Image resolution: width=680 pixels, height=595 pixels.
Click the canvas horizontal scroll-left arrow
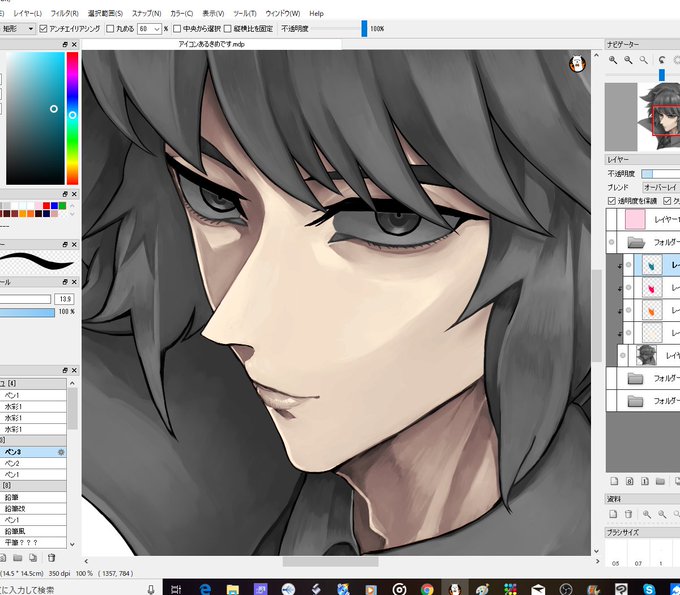86,561
